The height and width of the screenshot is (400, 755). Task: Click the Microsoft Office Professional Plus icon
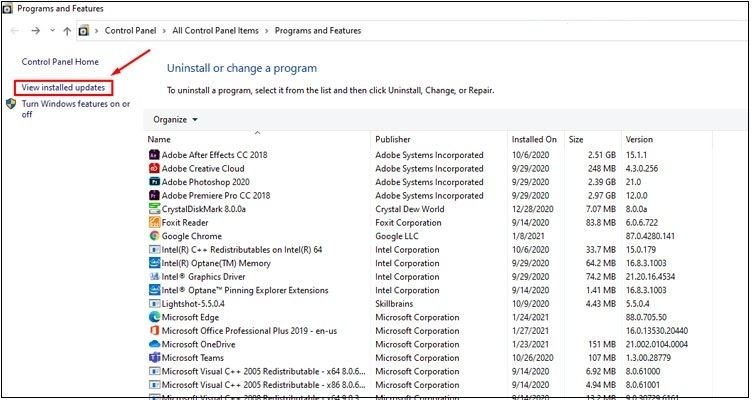(x=154, y=330)
